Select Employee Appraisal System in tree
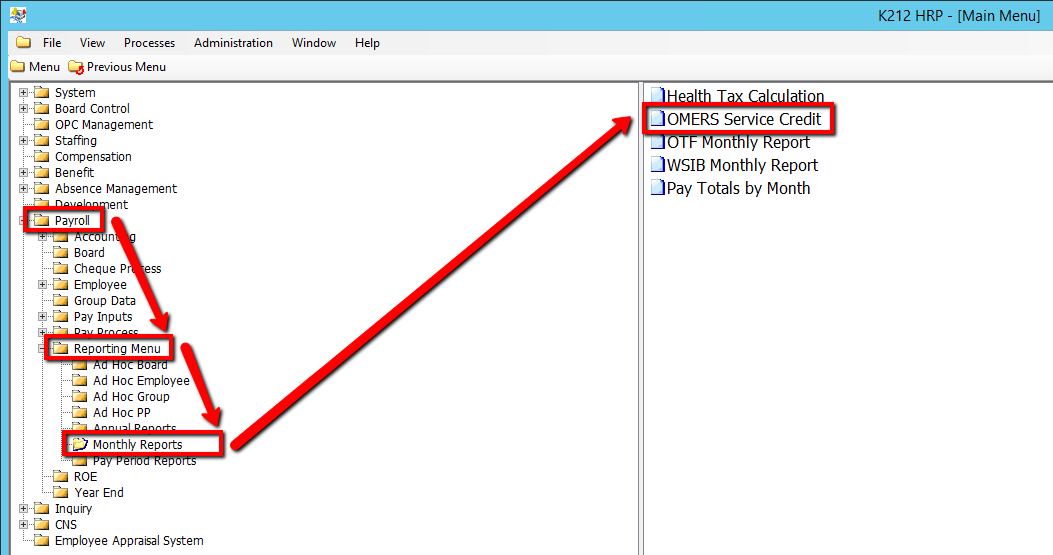Screen dimensions: 1053x555 [x=128, y=541]
